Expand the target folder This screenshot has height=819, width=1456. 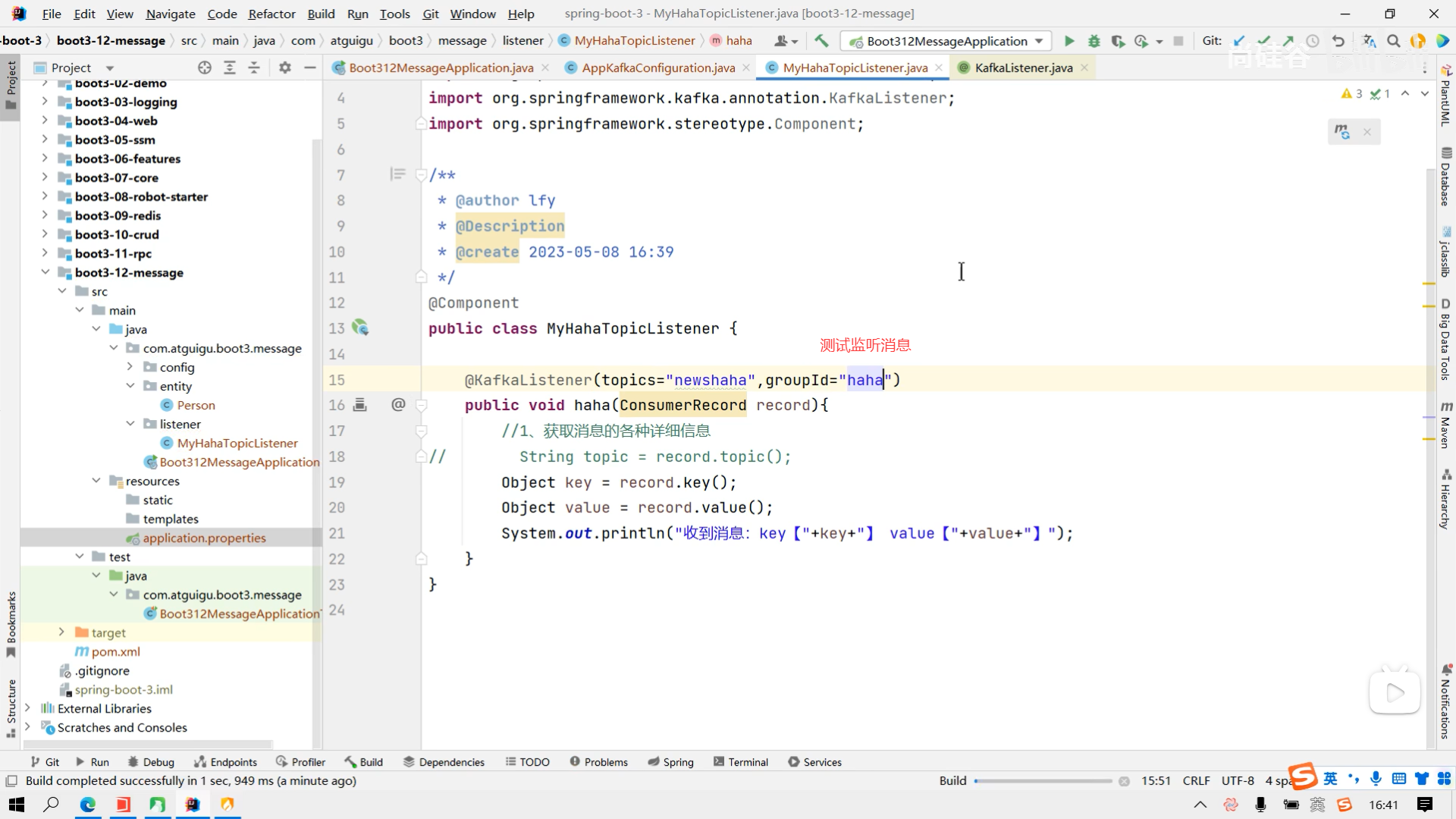pyautogui.click(x=61, y=632)
